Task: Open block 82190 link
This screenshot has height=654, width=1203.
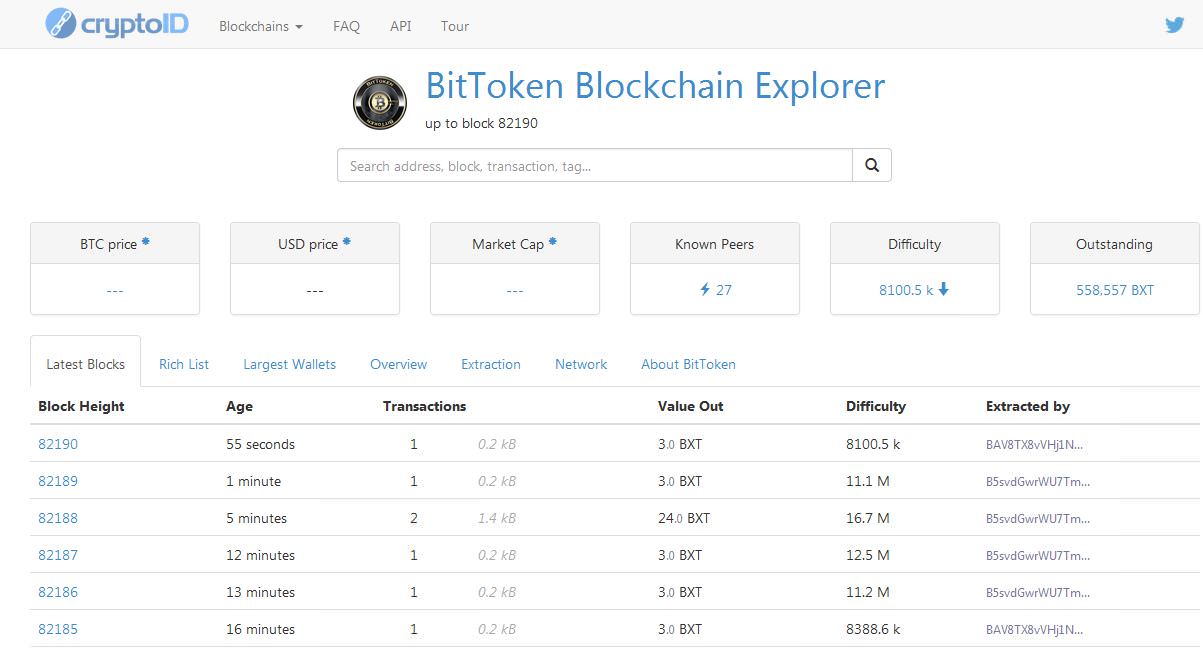Action: 58,444
